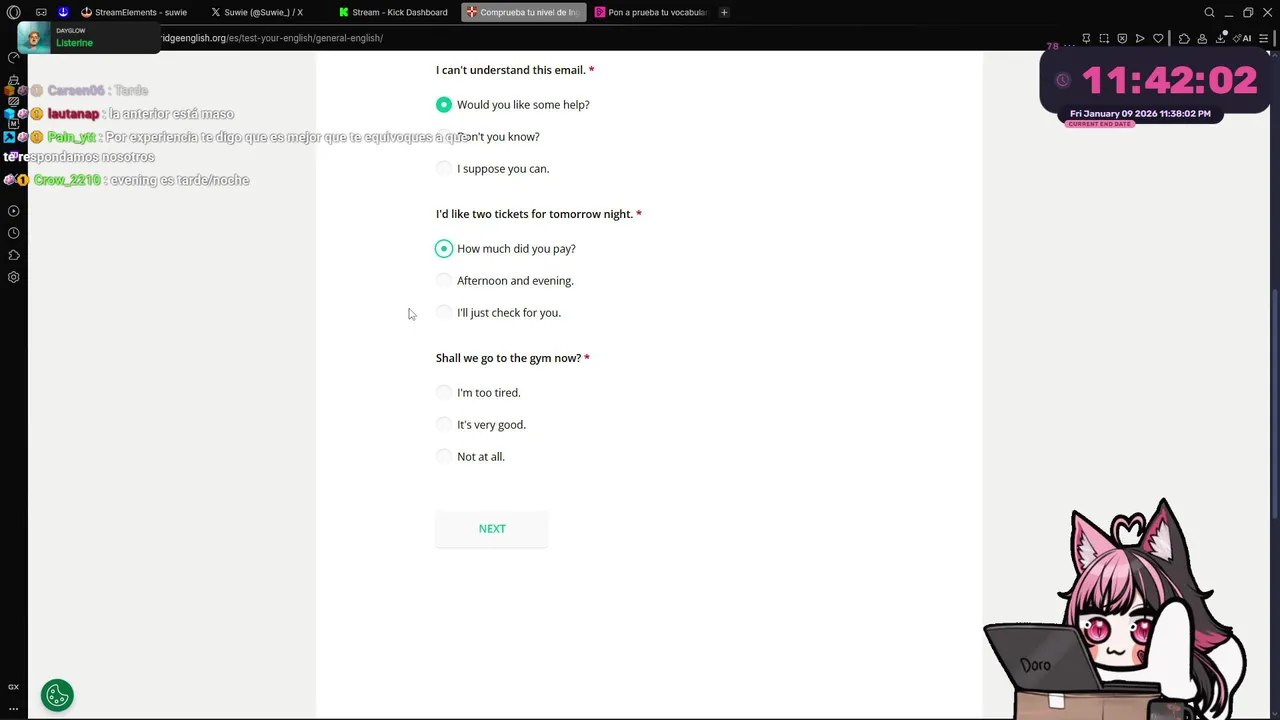Select "I'll just check for you." radio
This screenshot has height=720, width=1280.
tap(444, 313)
